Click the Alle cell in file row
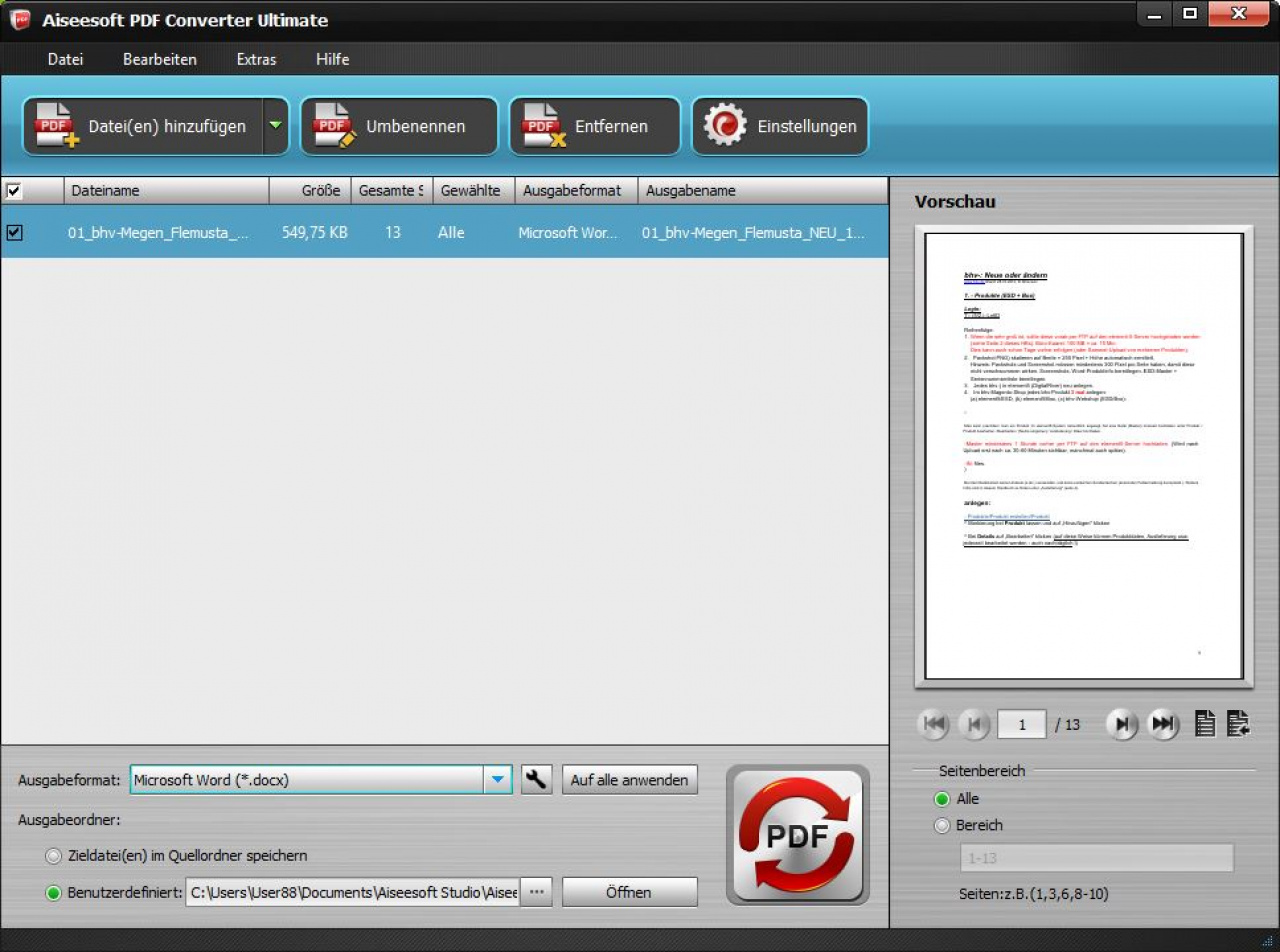The image size is (1280, 952). [x=451, y=232]
